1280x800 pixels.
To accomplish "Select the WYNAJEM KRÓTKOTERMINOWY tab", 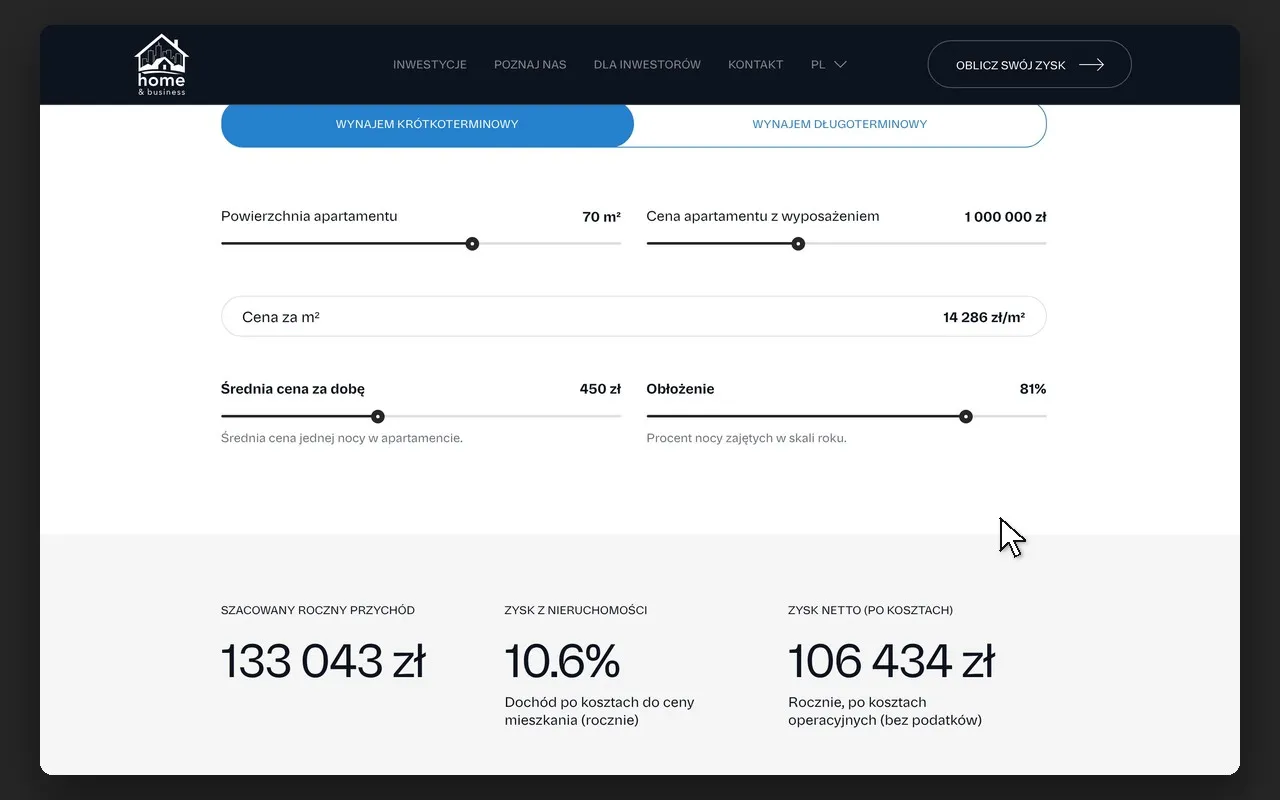I will (427, 125).
